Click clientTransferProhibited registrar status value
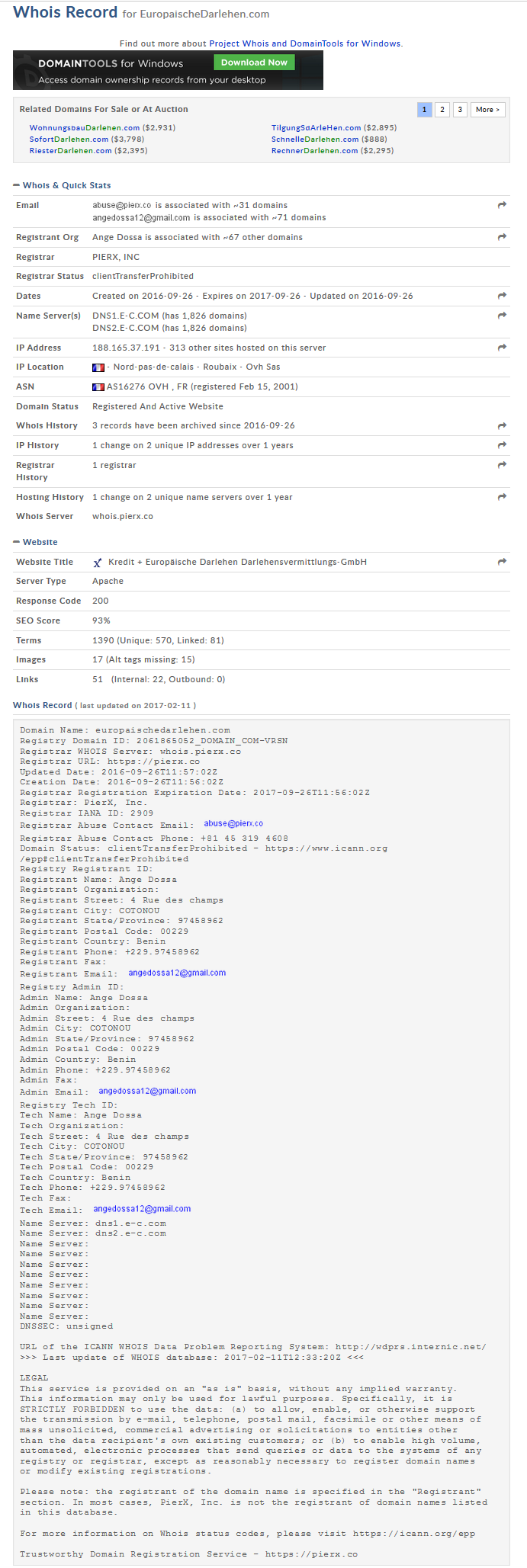527x1568 pixels. 143,276
